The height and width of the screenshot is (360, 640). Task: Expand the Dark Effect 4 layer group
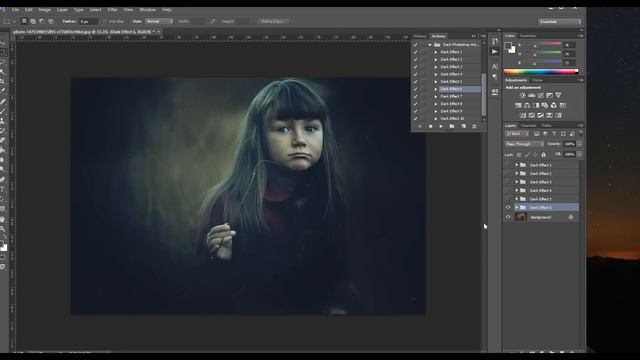click(517, 191)
